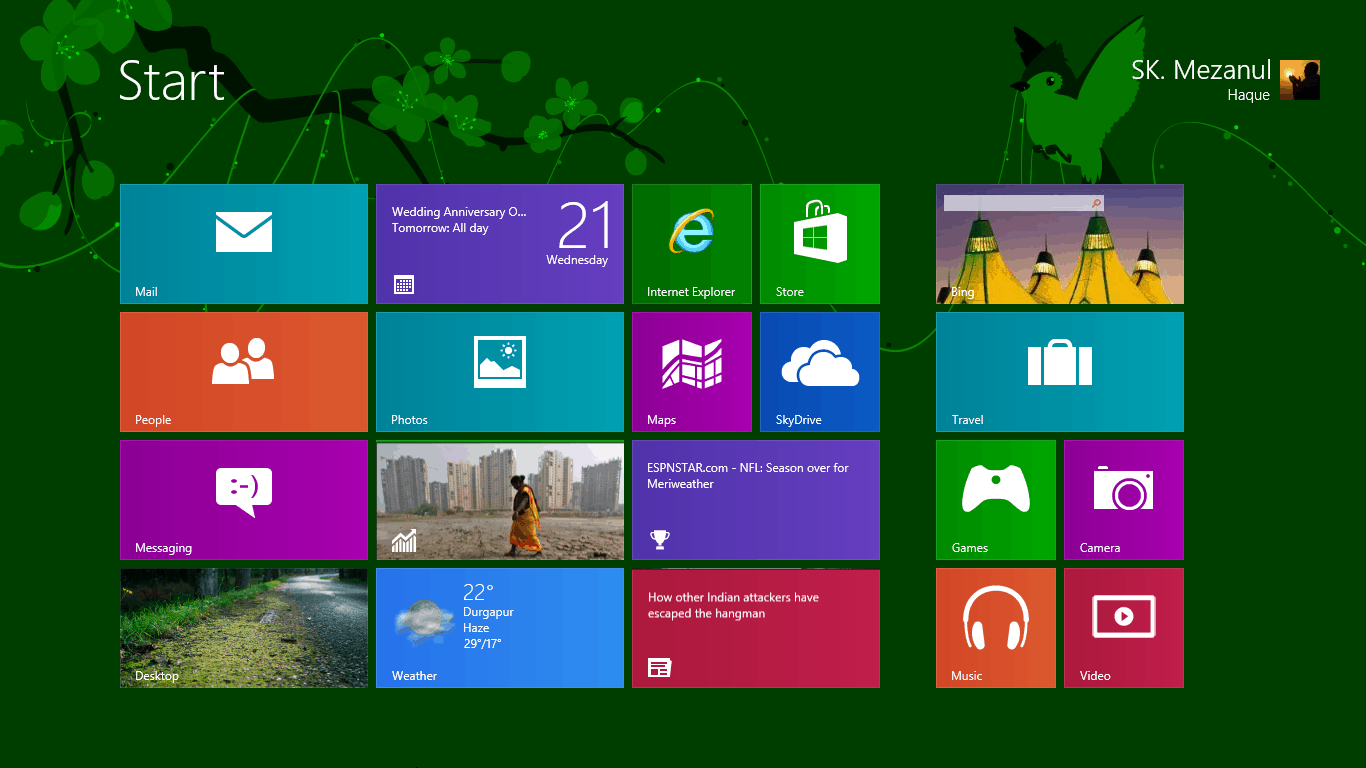1366x768 pixels.
Task: Open the Mail envelope icon
Action: 244,232
